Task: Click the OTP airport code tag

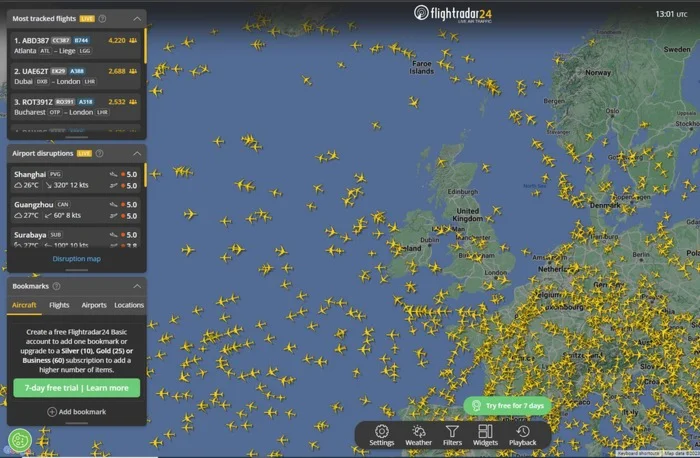Action: (x=55, y=112)
